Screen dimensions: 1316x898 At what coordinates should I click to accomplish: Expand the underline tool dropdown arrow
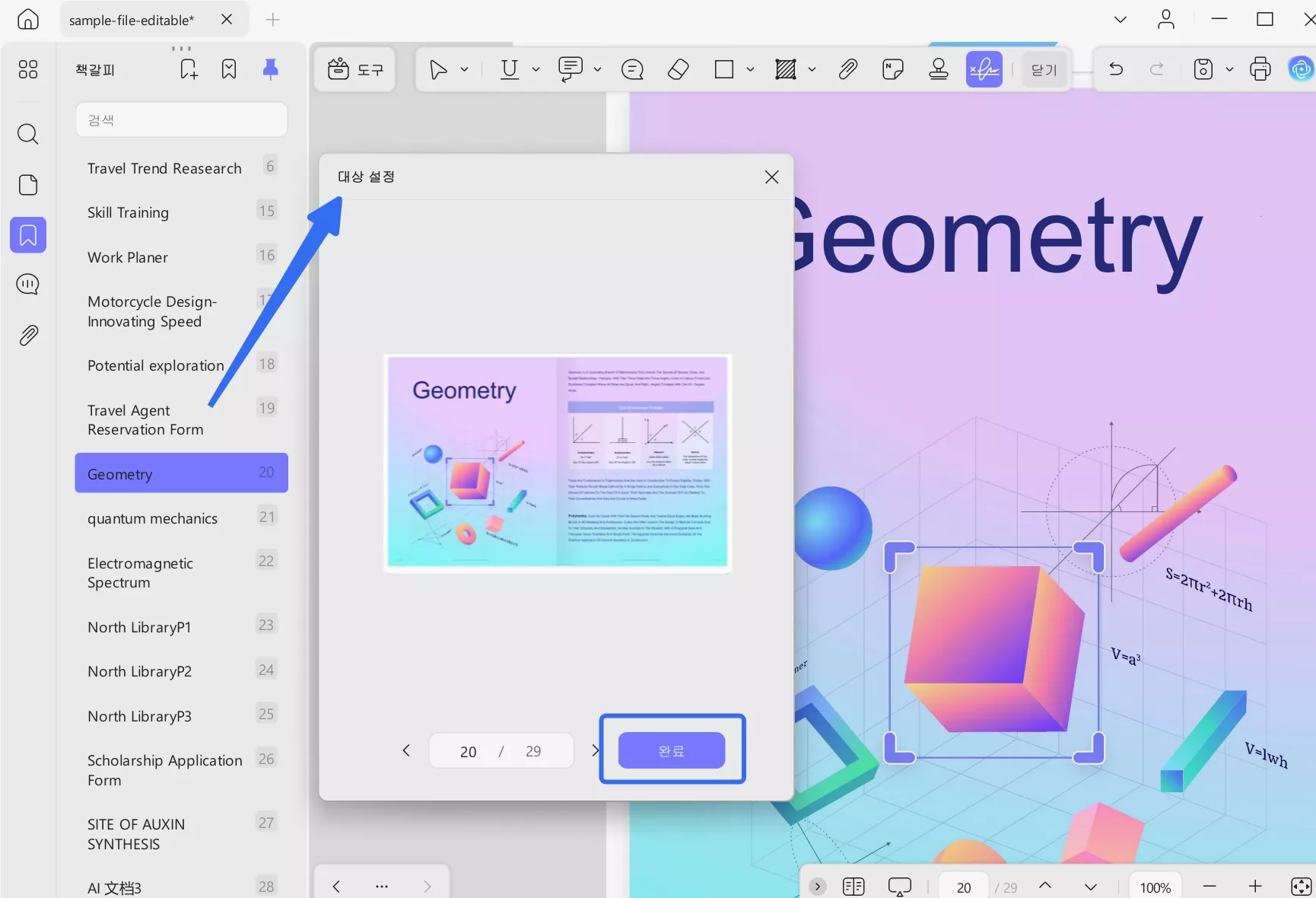coord(536,70)
